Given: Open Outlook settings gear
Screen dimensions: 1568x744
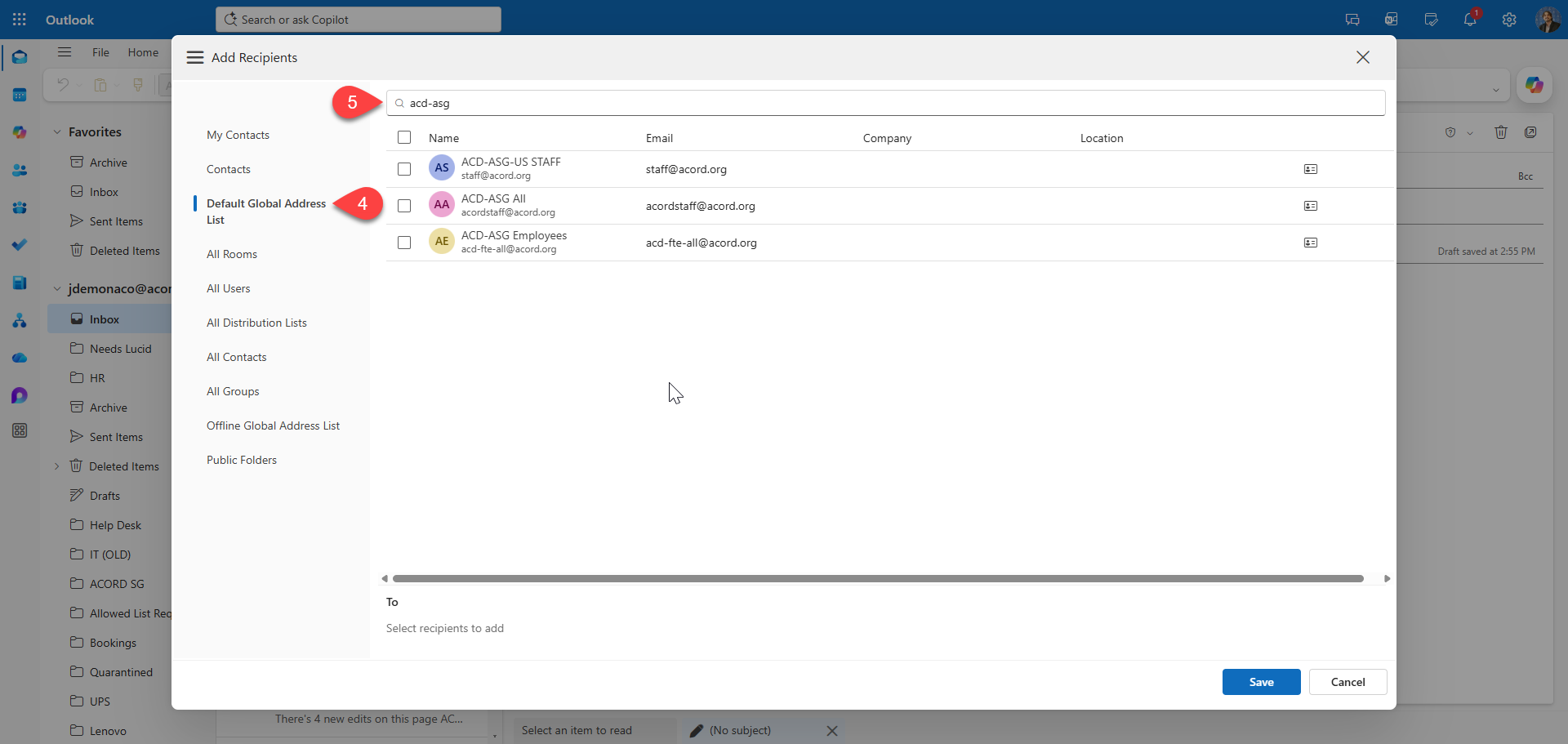Looking at the screenshot, I should tap(1508, 20).
